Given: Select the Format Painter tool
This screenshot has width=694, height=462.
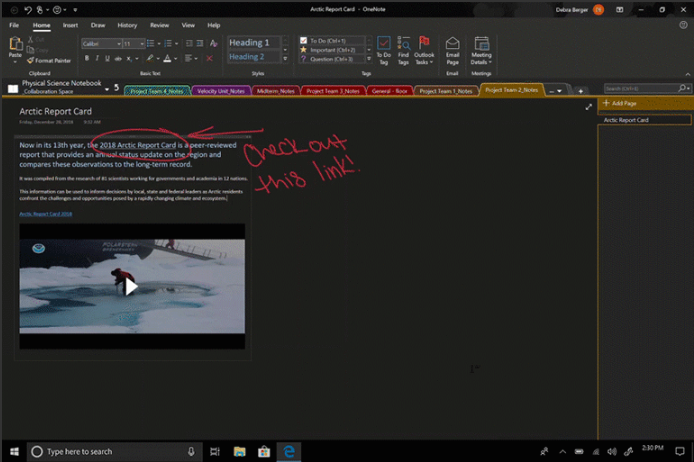Looking at the screenshot, I should [48, 61].
